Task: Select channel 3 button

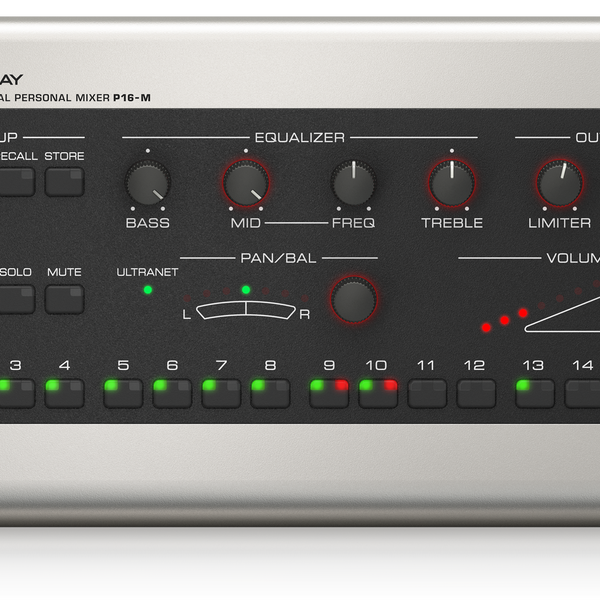Action: [15, 393]
